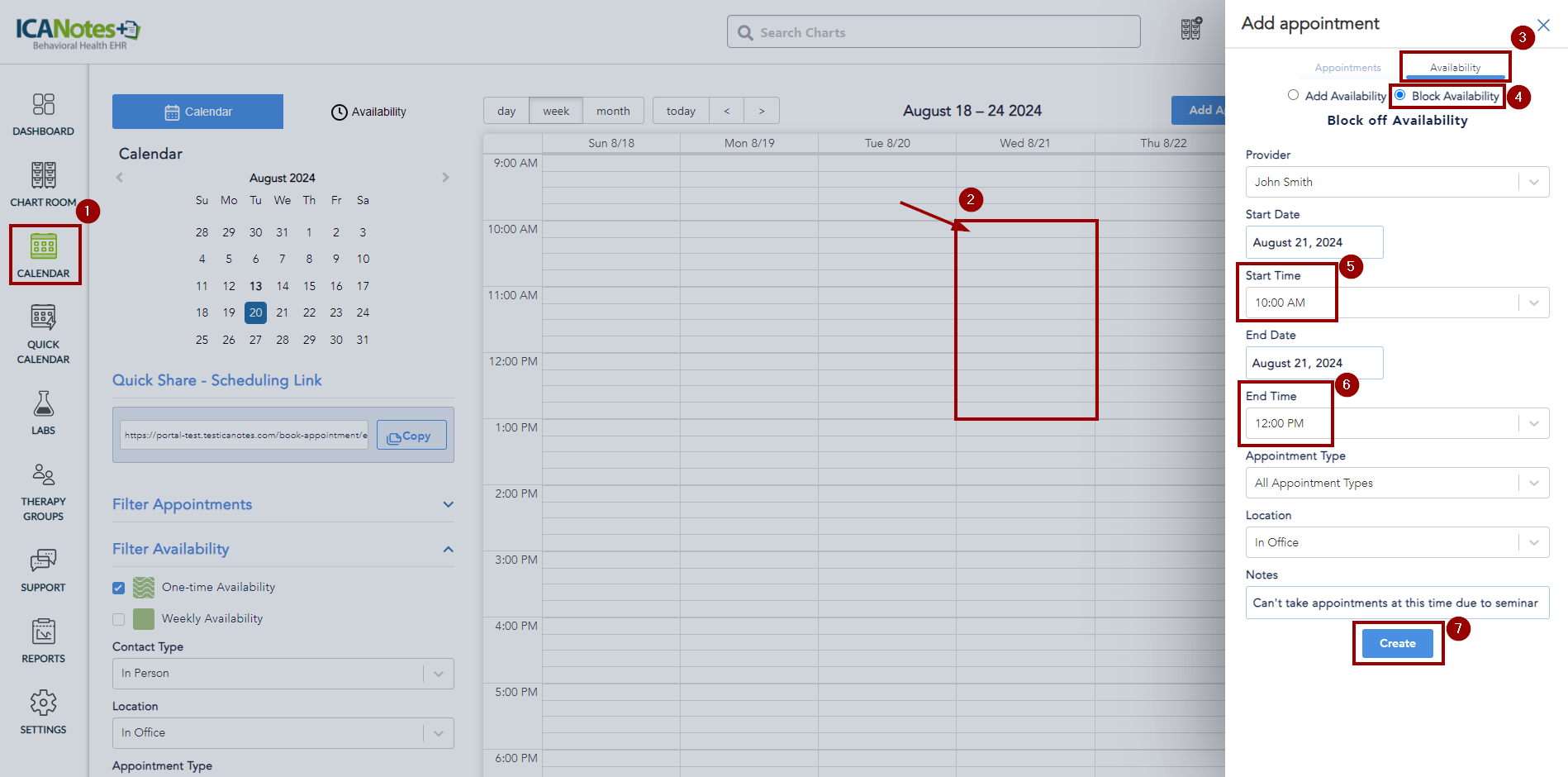Copy the scheduling link

coord(411,436)
